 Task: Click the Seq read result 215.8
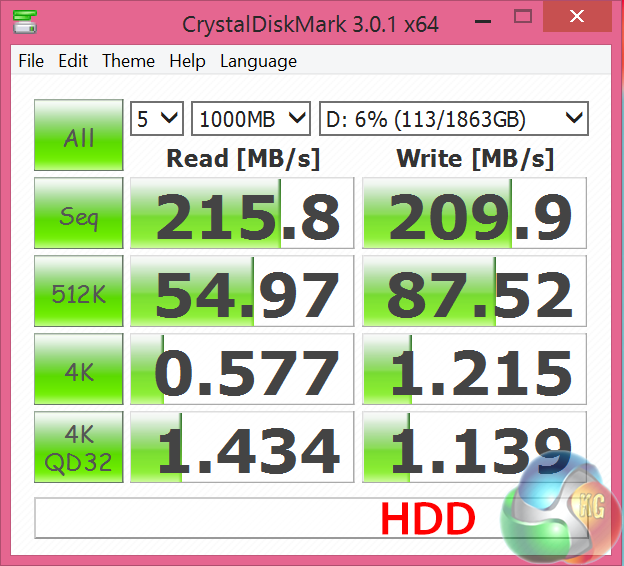click(242, 213)
